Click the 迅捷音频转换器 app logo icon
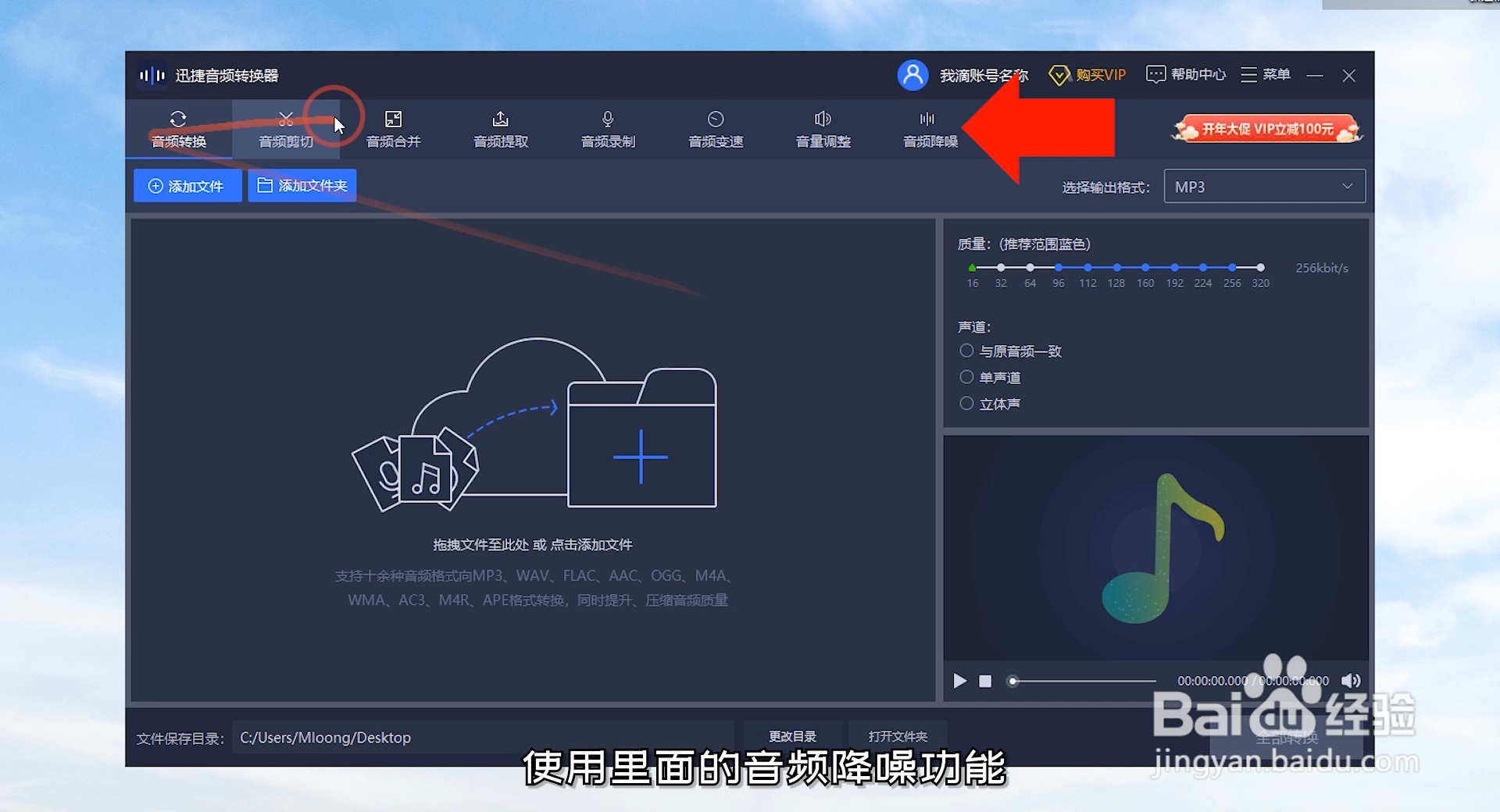 [x=152, y=75]
